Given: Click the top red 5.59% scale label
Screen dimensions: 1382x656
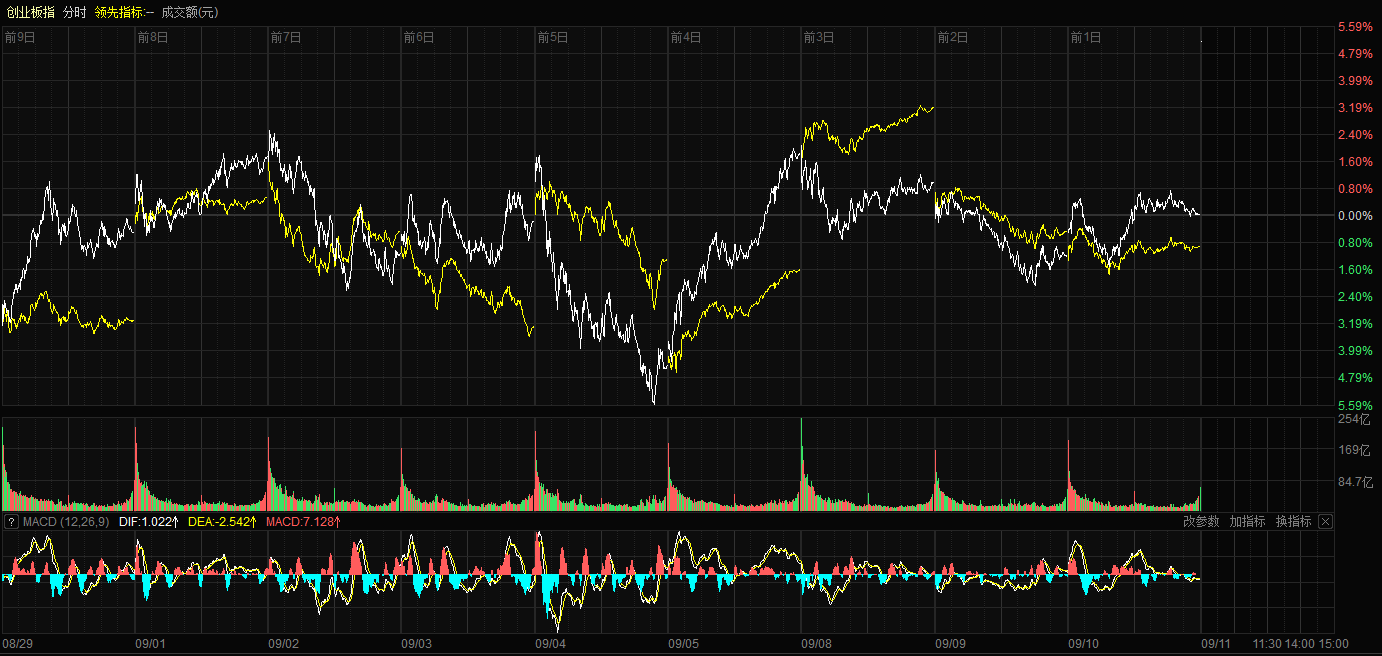Looking at the screenshot, I should click(1354, 27).
